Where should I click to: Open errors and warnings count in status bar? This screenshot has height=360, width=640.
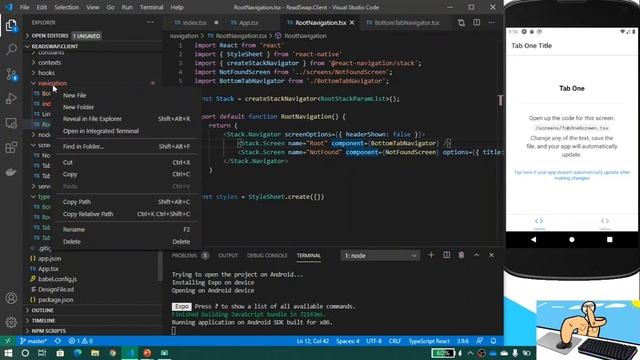81,341
